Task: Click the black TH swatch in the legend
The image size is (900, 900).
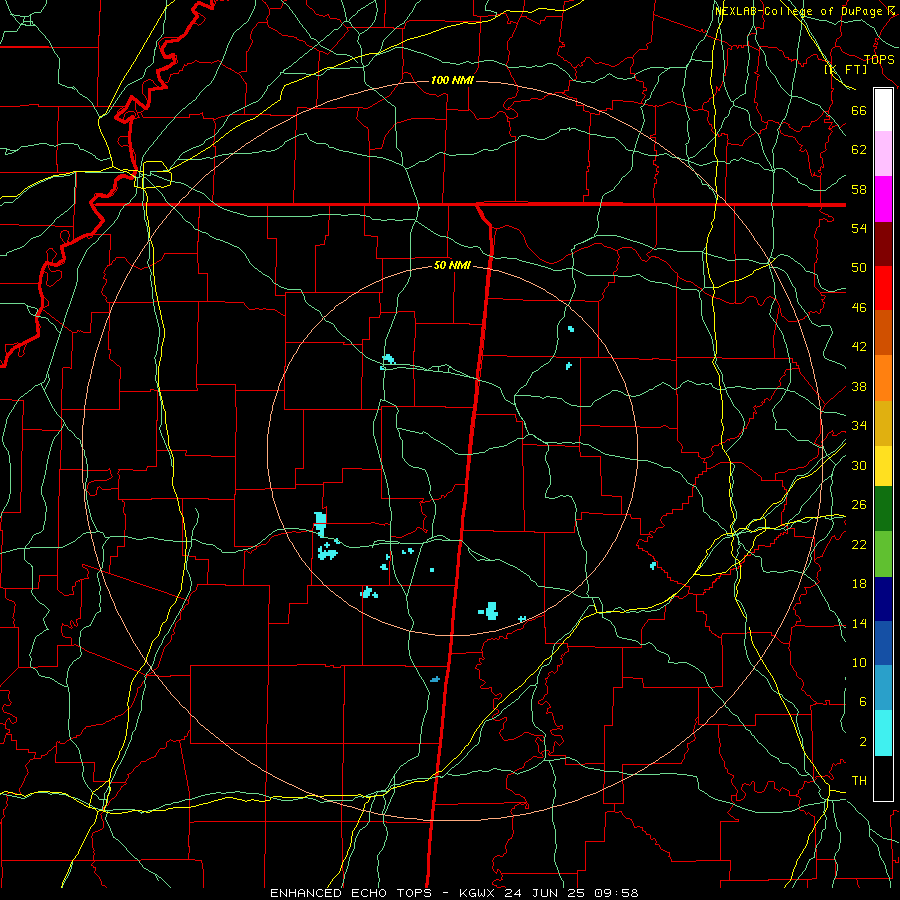Action: [x=883, y=778]
